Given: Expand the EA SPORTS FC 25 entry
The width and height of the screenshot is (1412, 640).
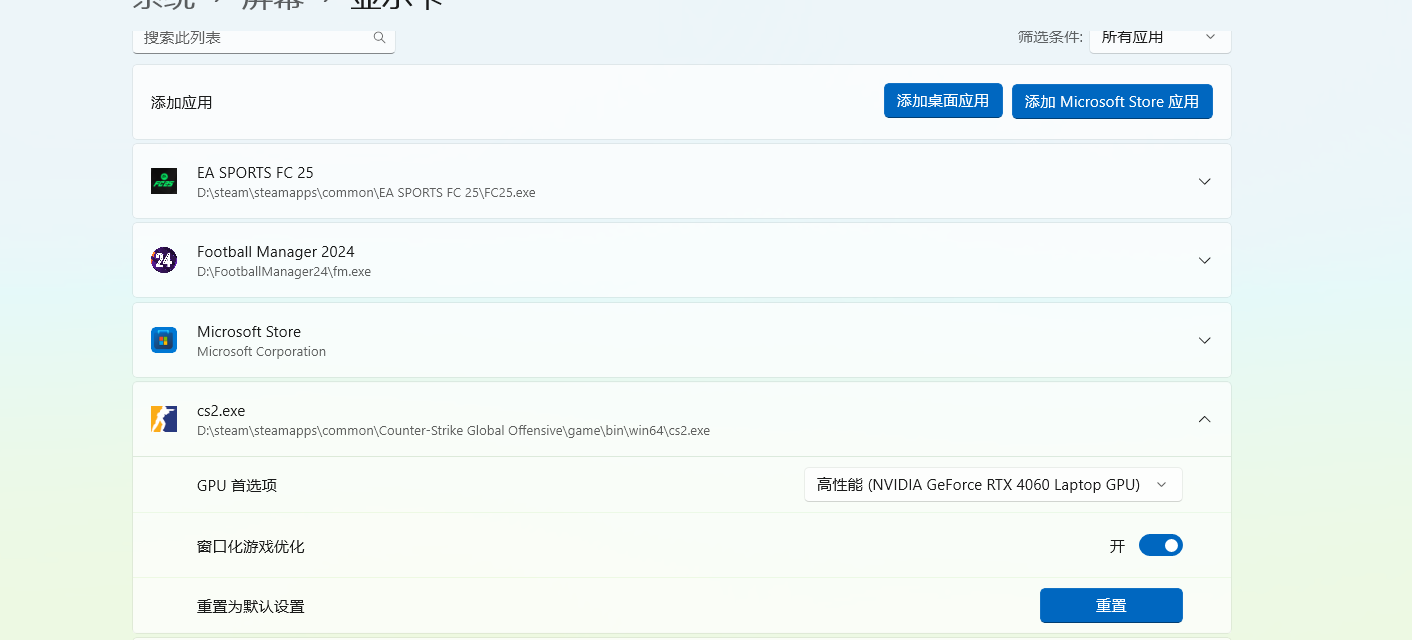Looking at the screenshot, I should (1204, 181).
